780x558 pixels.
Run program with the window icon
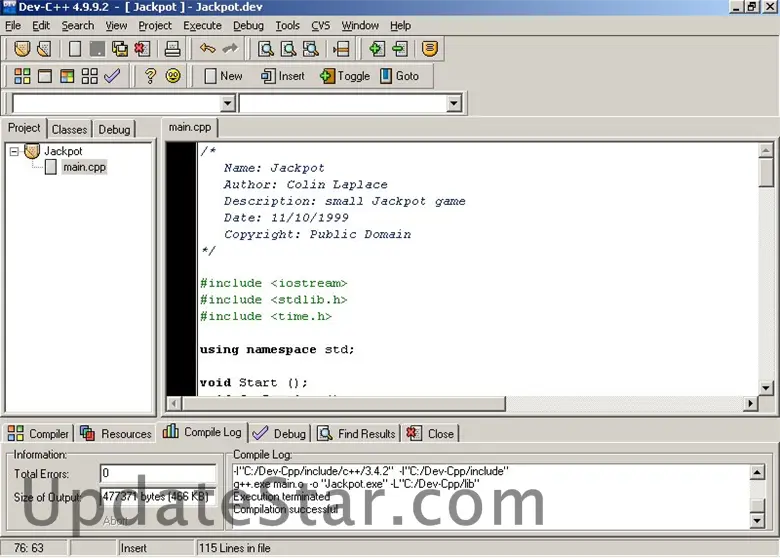(x=45, y=76)
